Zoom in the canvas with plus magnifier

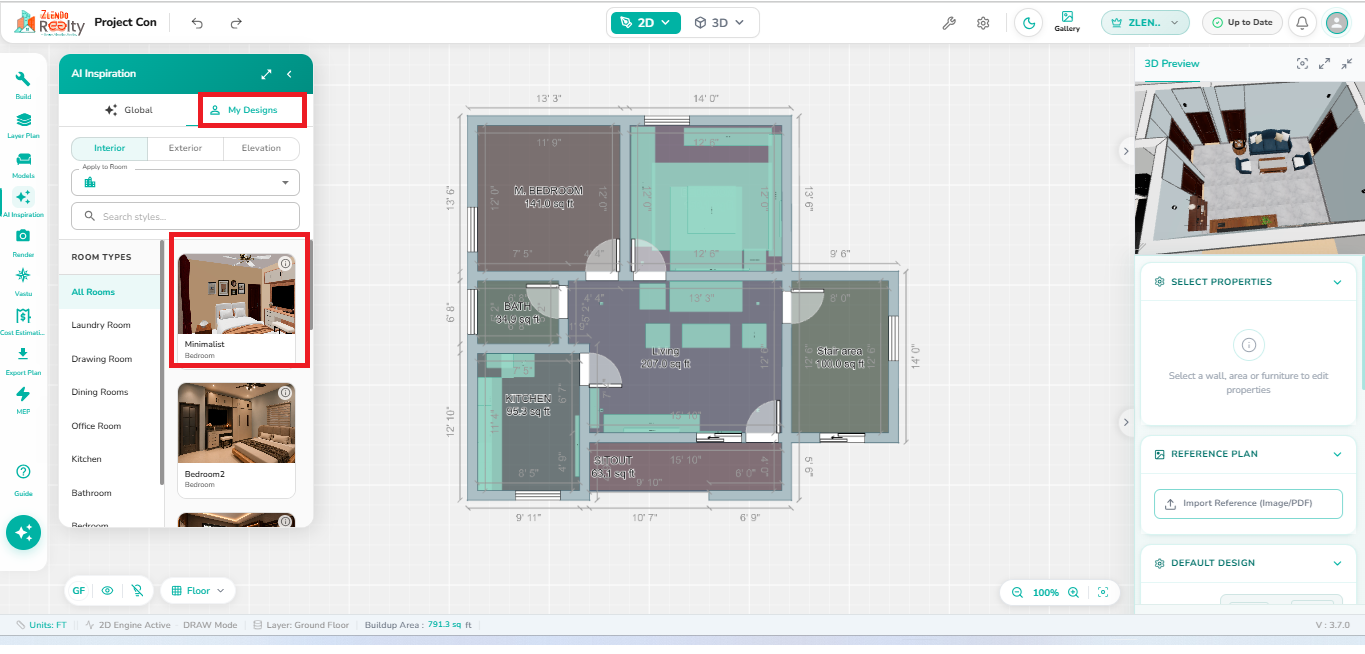[1073, 592]
